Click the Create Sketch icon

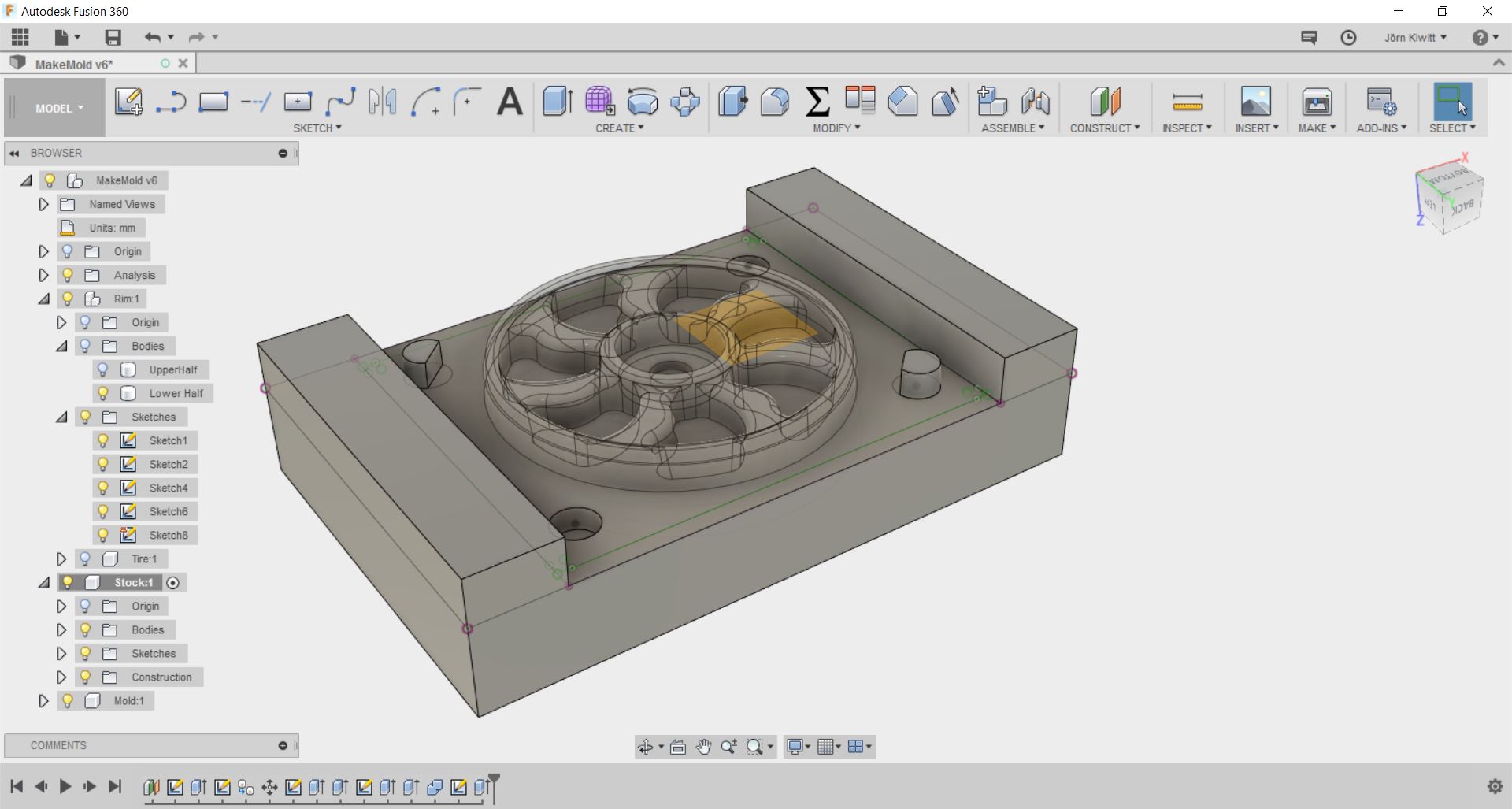[128, 102]
